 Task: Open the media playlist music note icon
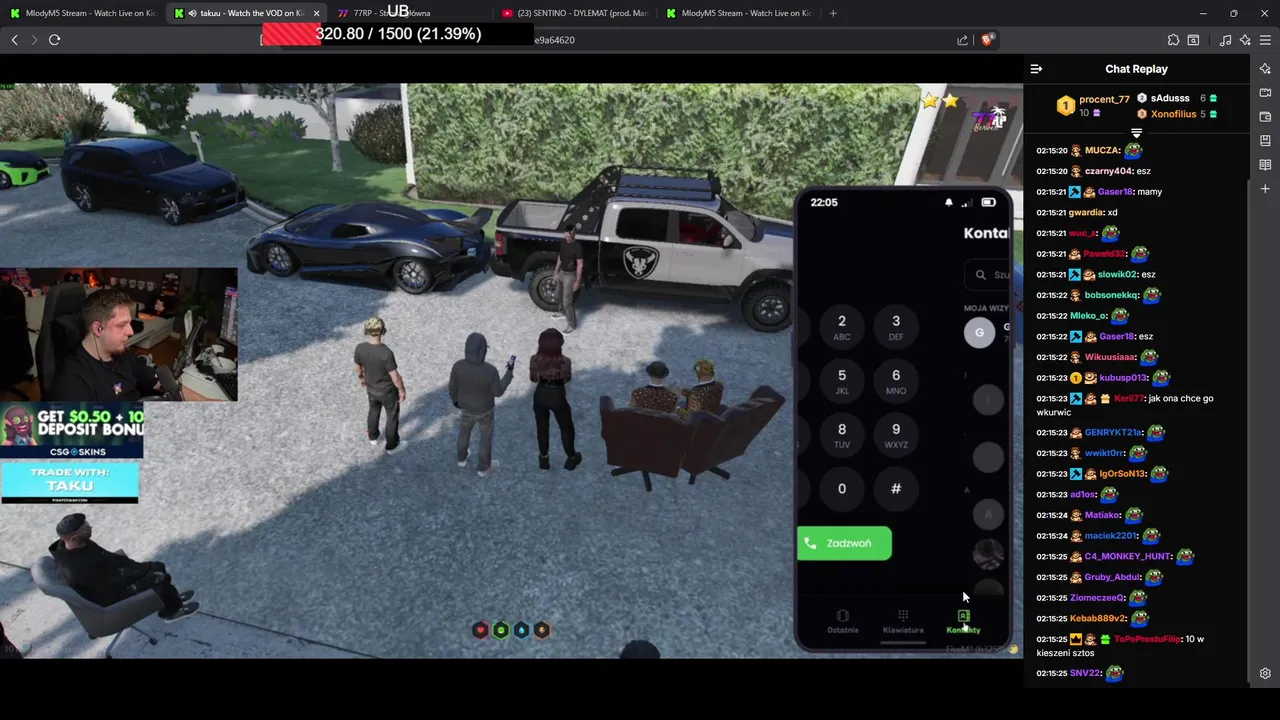click(x=1225, y=40)
